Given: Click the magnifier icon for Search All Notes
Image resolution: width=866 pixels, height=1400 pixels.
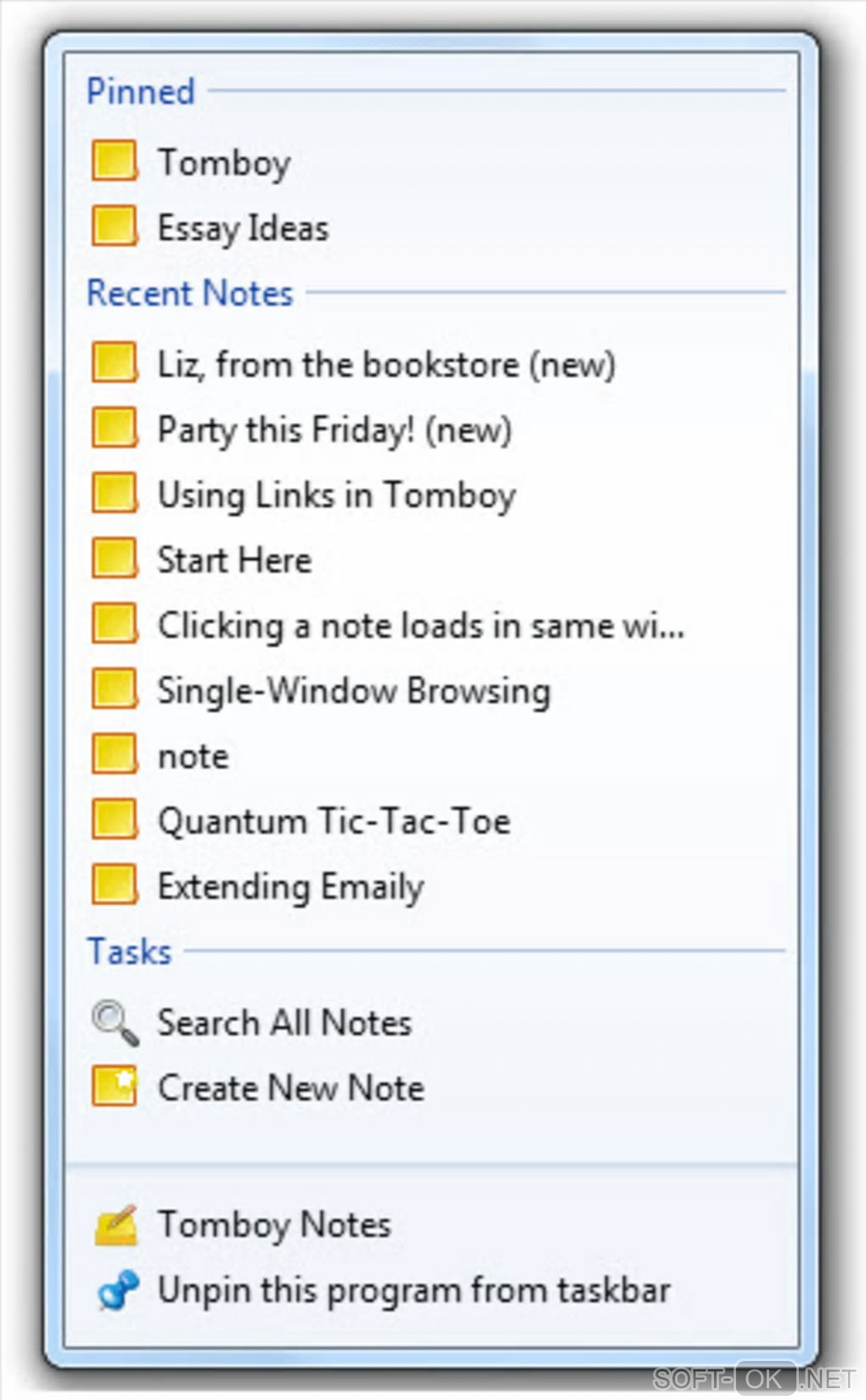Looking at the screenshot, I should click(x=115, y=1022).
